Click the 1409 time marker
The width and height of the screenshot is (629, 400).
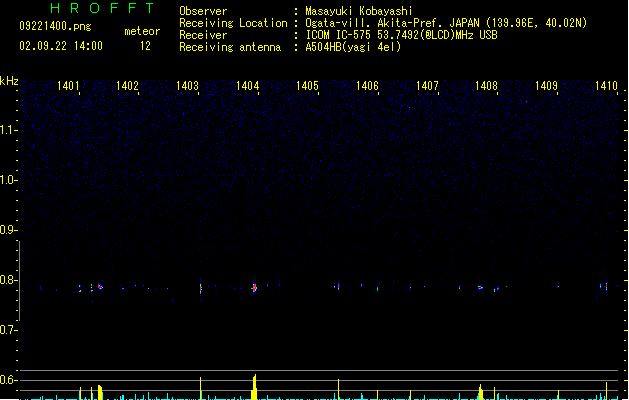coord(546,86)
